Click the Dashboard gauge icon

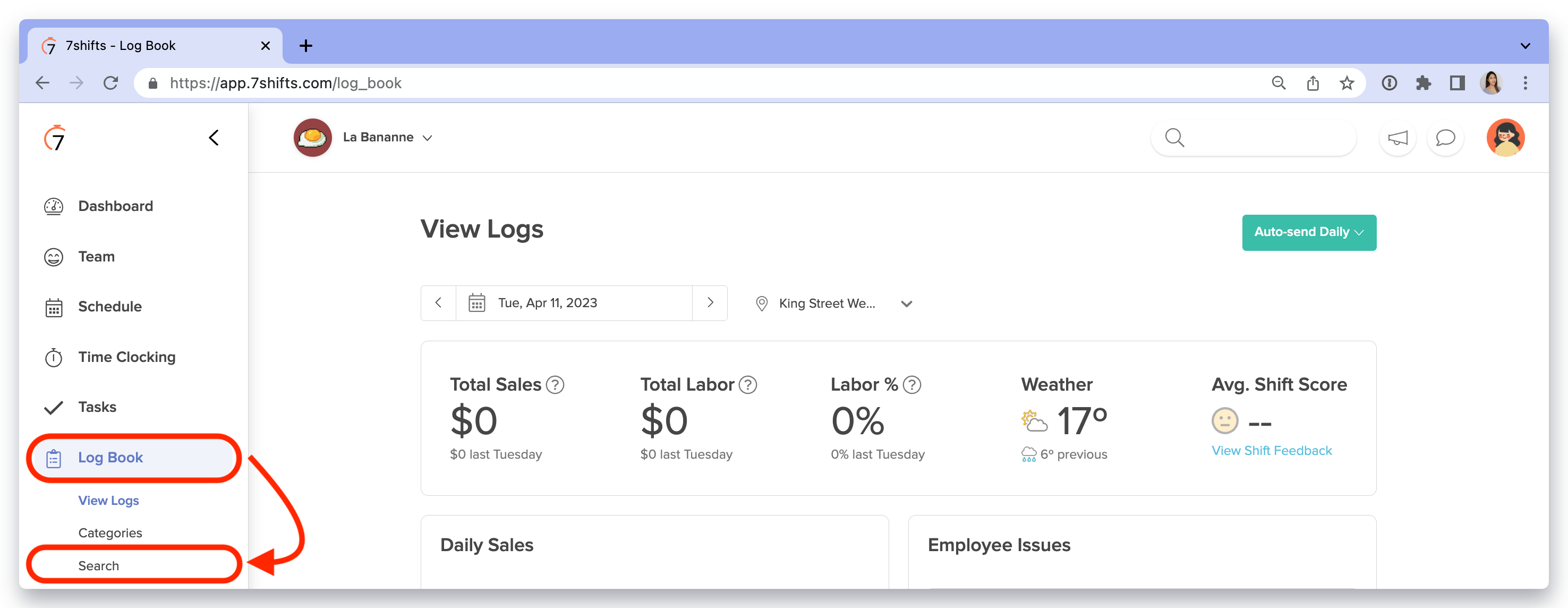tap(54, 207)
